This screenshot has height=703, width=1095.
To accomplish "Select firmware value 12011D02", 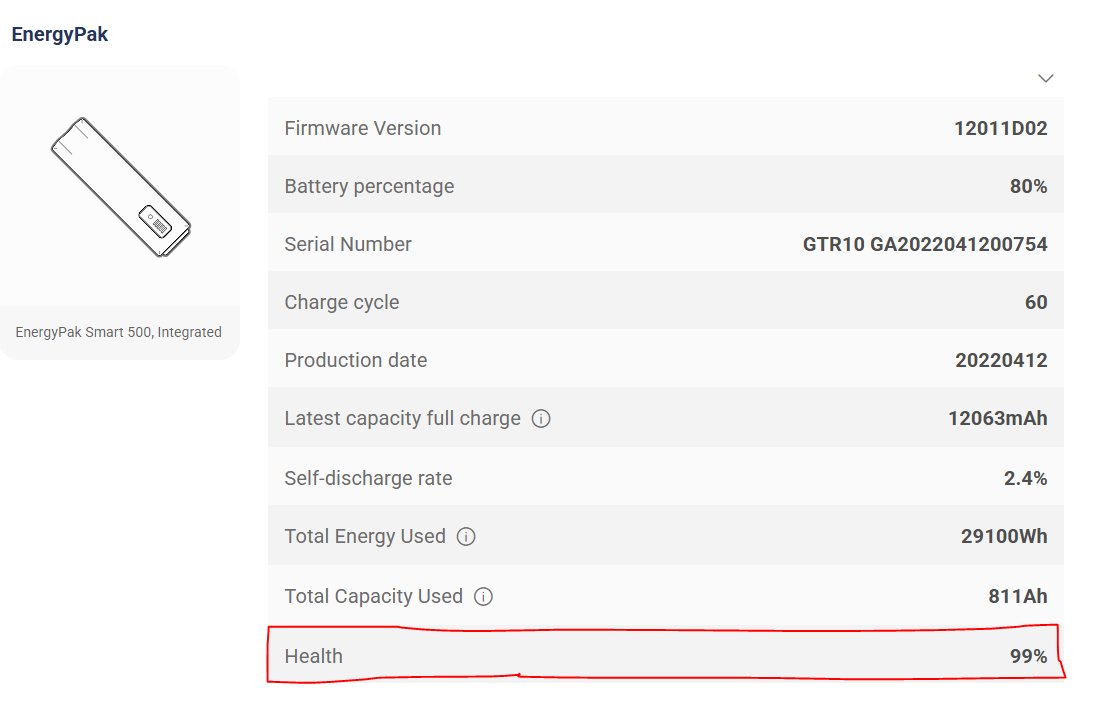I will coord(1001,128).
